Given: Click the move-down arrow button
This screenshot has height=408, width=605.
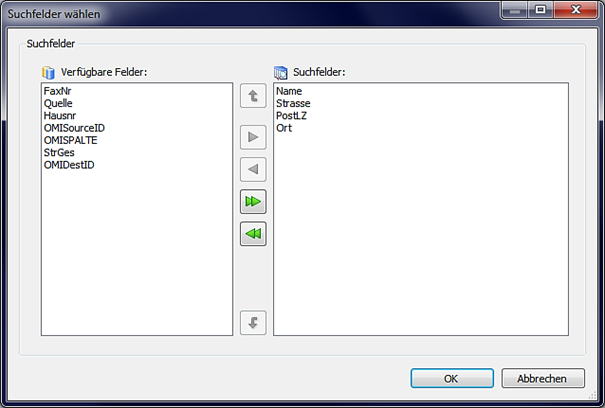Looking at the screenshot, I should [x=253, y=323].
